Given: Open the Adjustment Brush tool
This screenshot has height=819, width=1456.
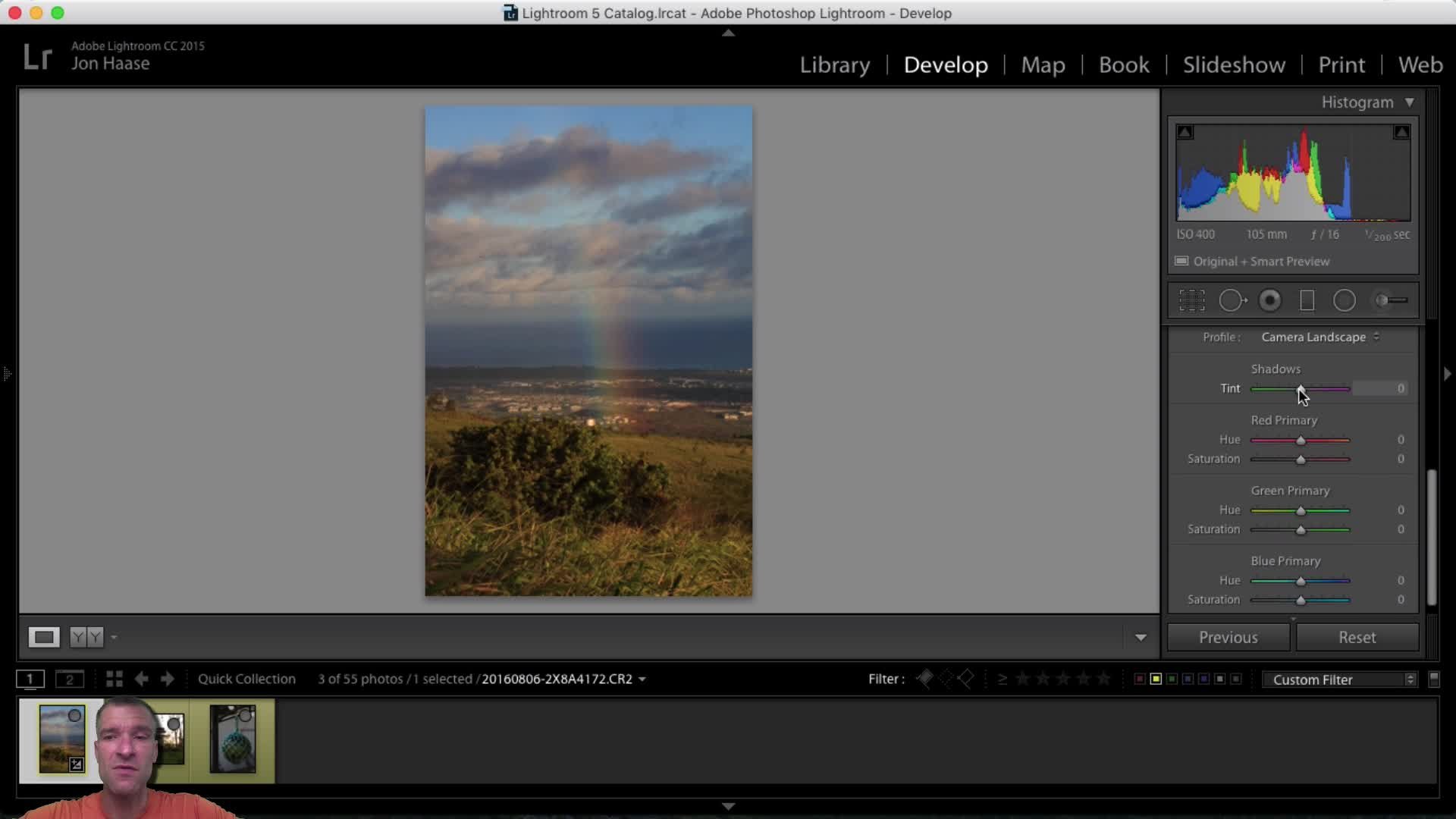Looking at the screenshot, I should pyautogui.click(x=1391, y=301).
